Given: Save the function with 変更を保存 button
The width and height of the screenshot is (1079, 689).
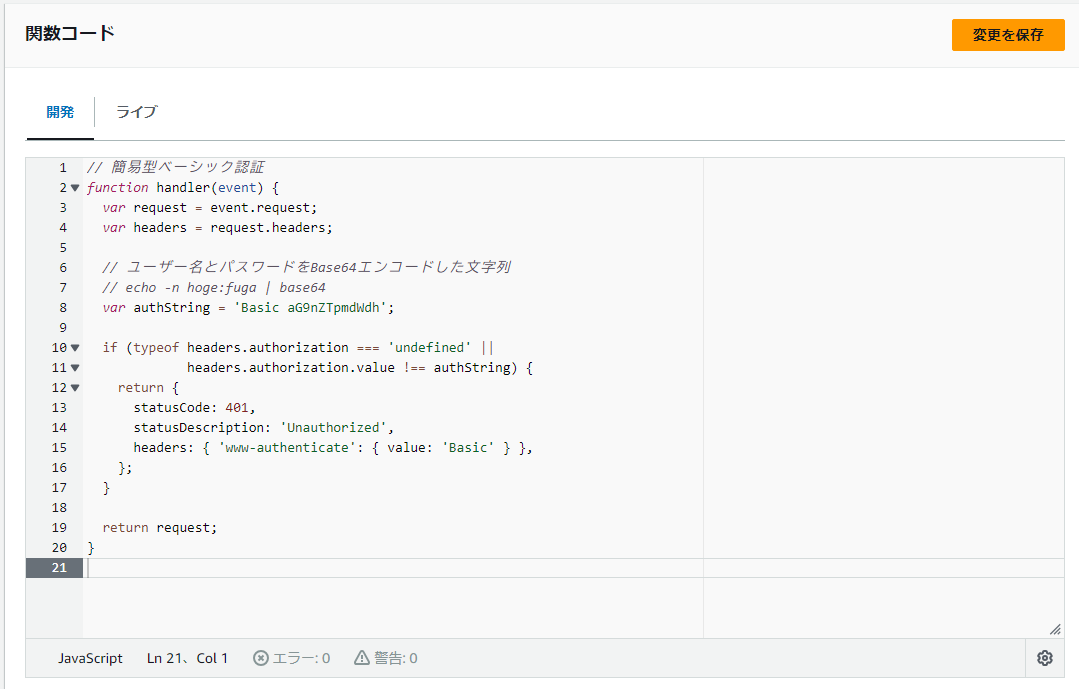Looking at the screenshot, I should [1007, 34].
